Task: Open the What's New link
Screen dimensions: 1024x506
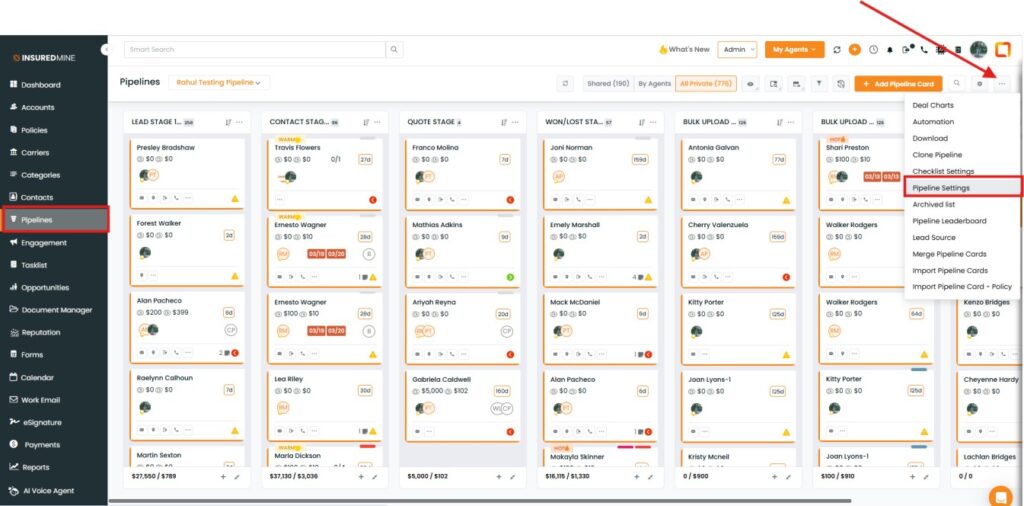Action: (684, 49)
